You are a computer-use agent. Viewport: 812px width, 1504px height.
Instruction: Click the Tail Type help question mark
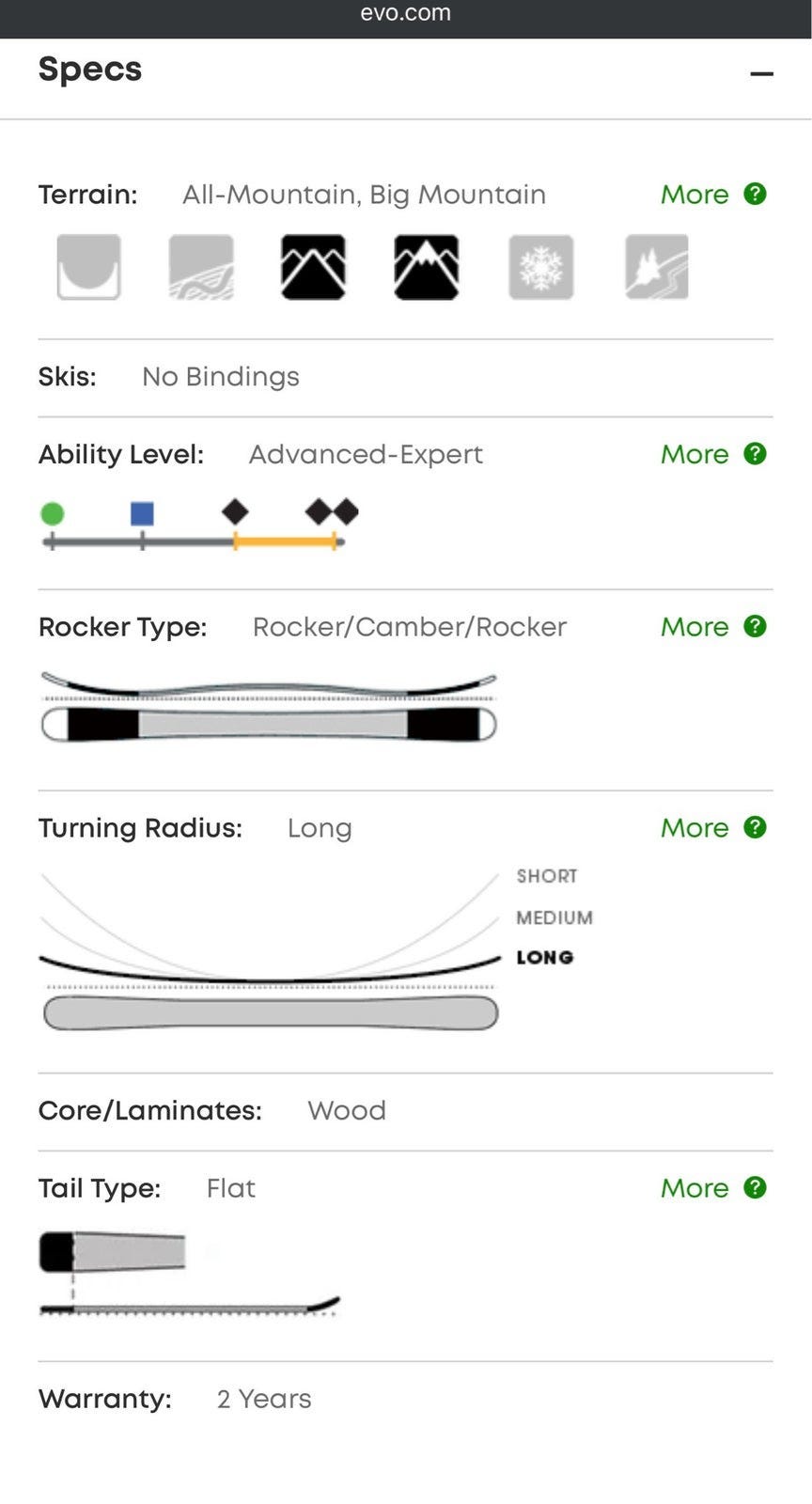[x=755, y=1187]
